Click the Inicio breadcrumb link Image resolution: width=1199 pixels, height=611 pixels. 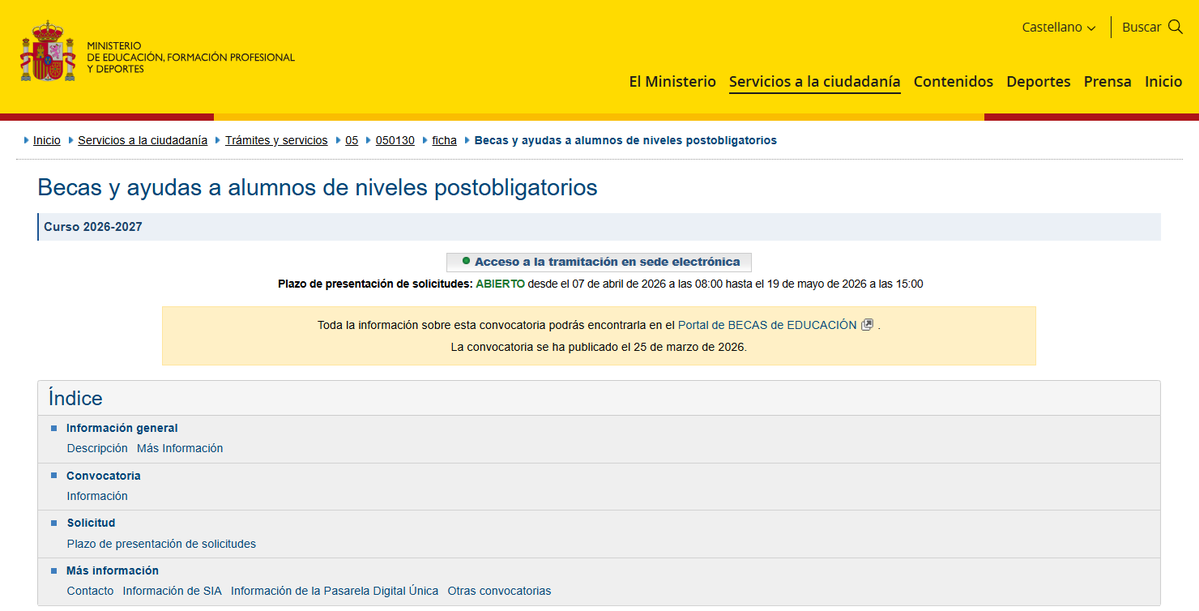pyautogui.click(x=47, y=141)
